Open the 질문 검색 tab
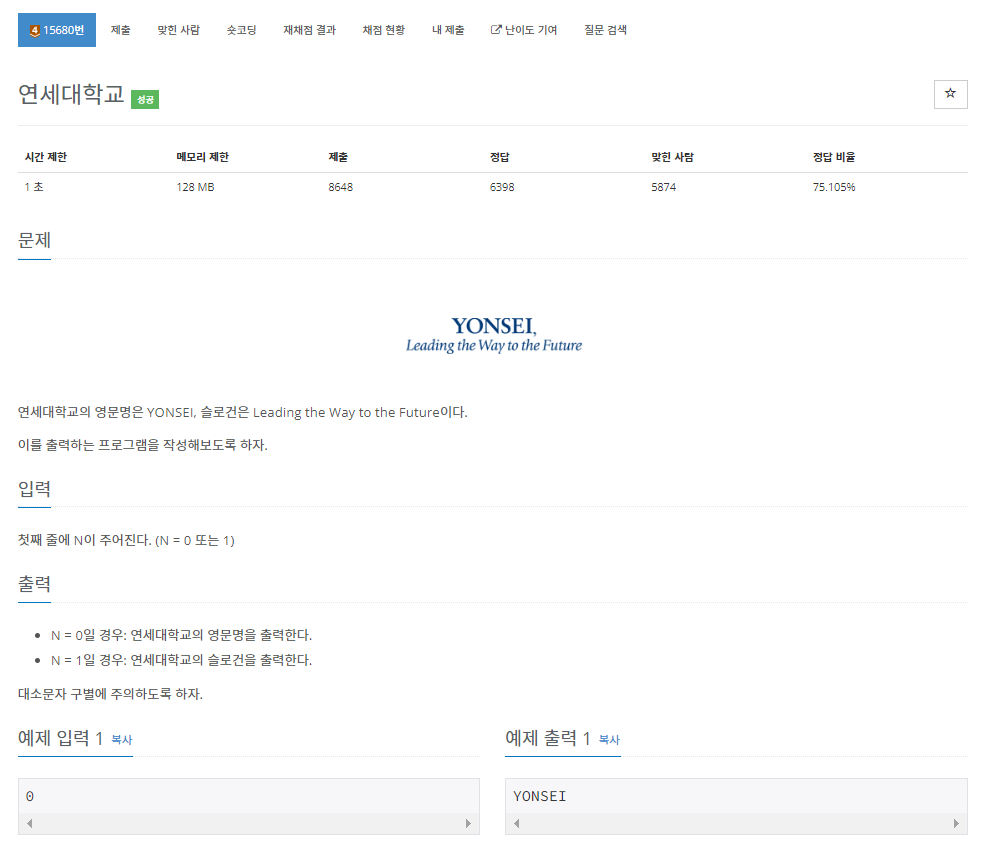 click(605, 30)
